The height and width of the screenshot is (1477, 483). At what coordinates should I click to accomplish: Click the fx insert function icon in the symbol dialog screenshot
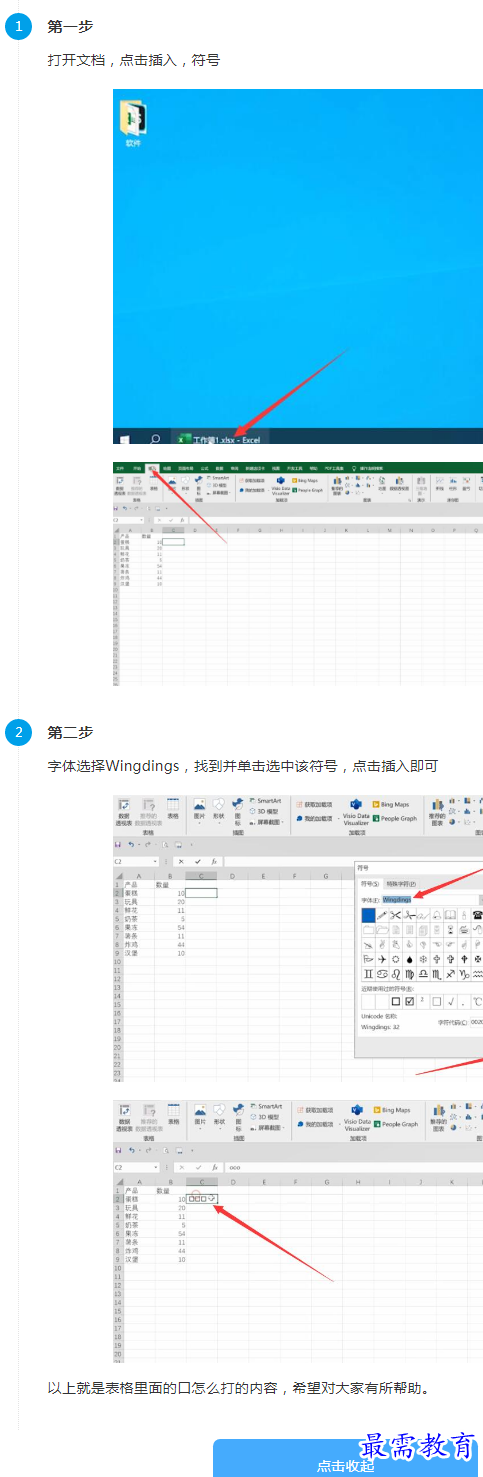point(213,861)
